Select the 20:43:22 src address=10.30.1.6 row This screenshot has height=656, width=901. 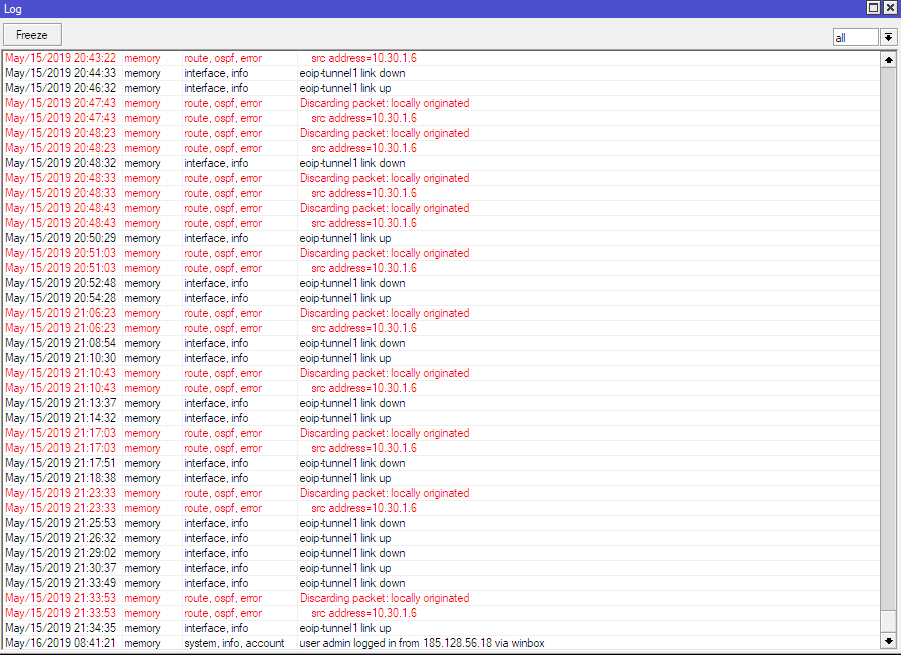[441, 59]
